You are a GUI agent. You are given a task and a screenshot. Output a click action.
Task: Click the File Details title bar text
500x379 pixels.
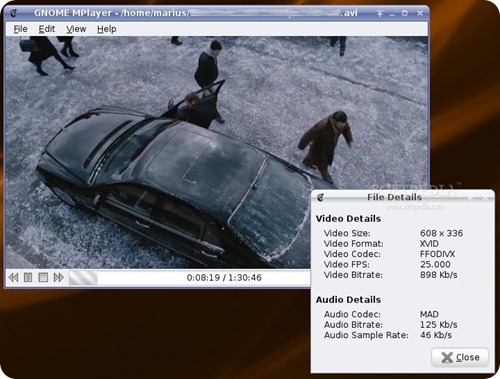tap(394, 197)
